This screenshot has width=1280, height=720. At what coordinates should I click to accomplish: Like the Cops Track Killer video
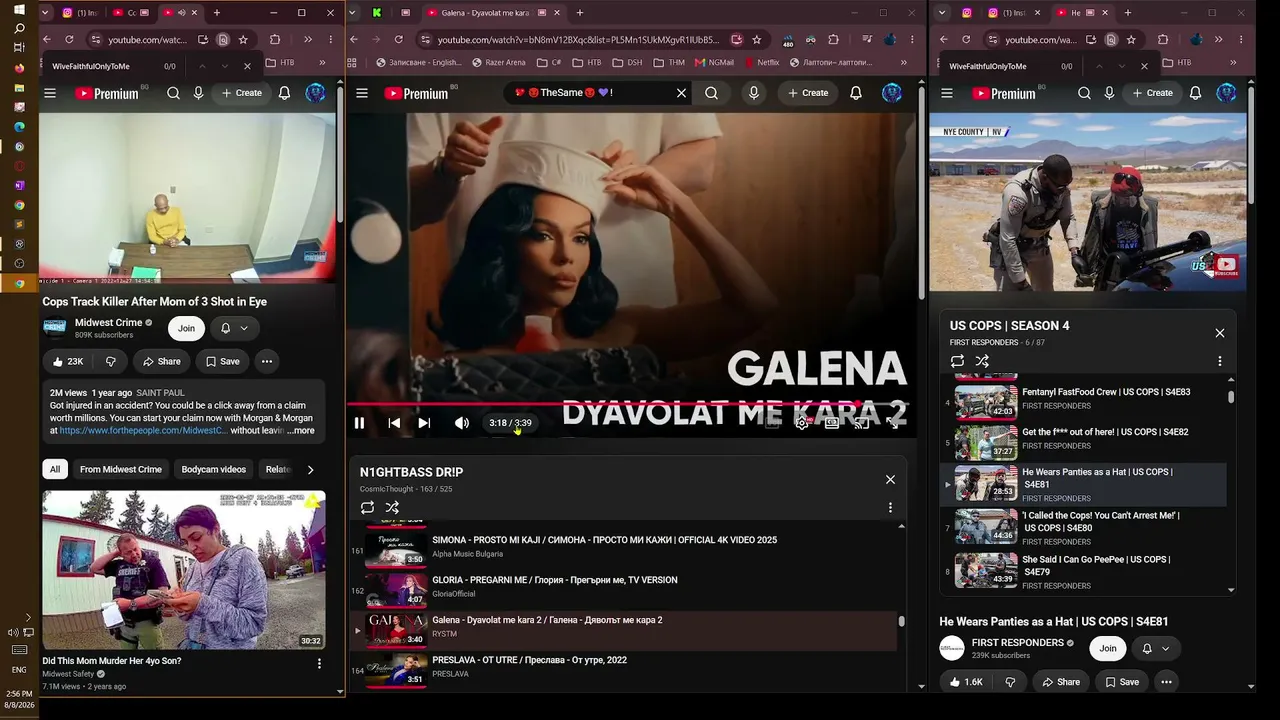coord(67,361)
